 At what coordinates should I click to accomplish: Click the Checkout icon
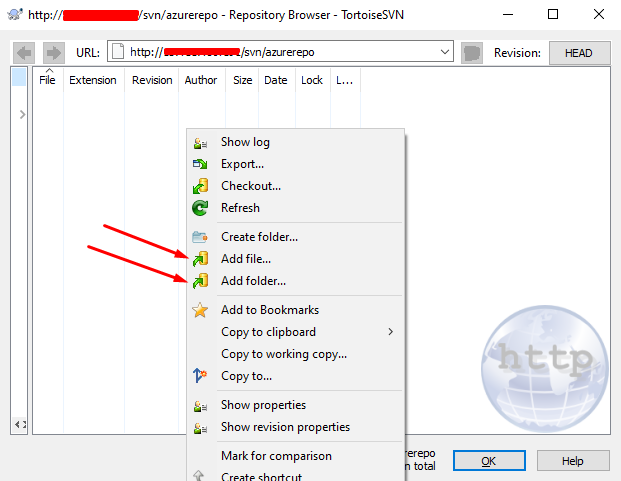point(200,186)
